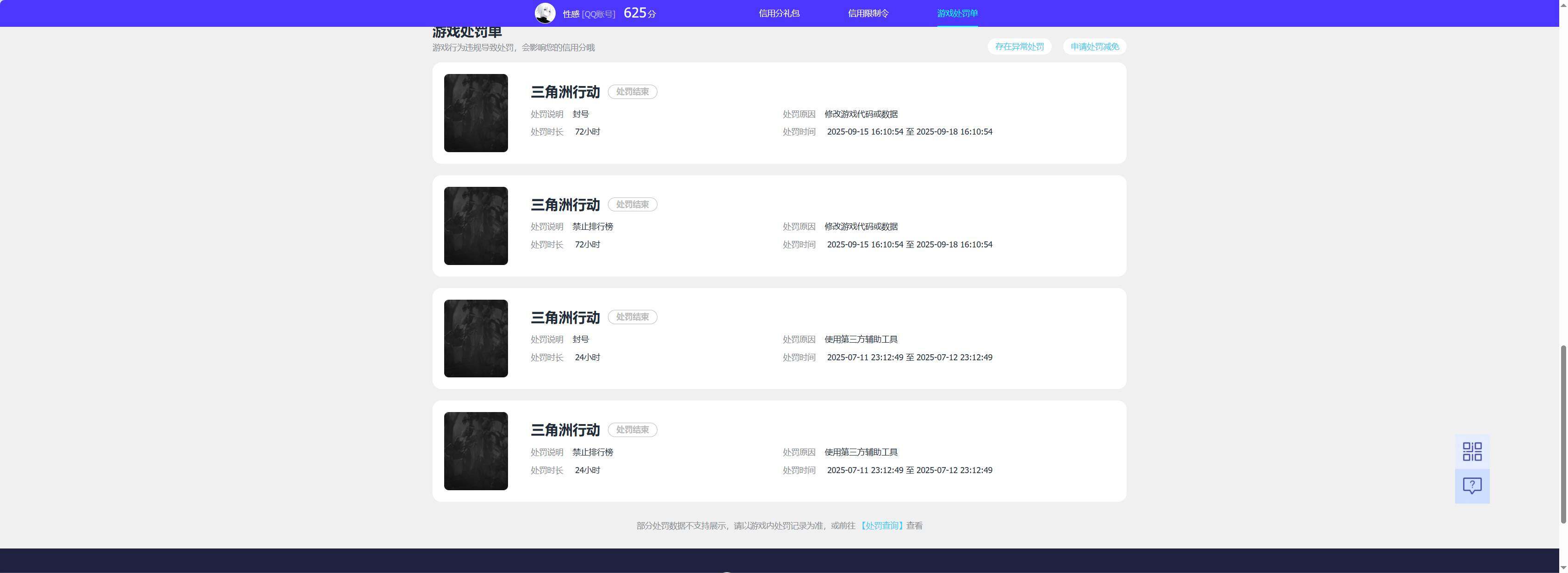
Task: Switch to the 信用限制令 tab
Action: point(868,13)
